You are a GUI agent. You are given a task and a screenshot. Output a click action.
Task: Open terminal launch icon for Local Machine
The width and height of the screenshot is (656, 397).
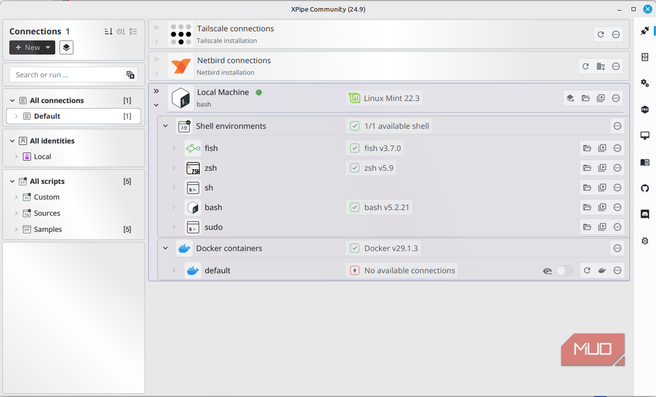600,98
